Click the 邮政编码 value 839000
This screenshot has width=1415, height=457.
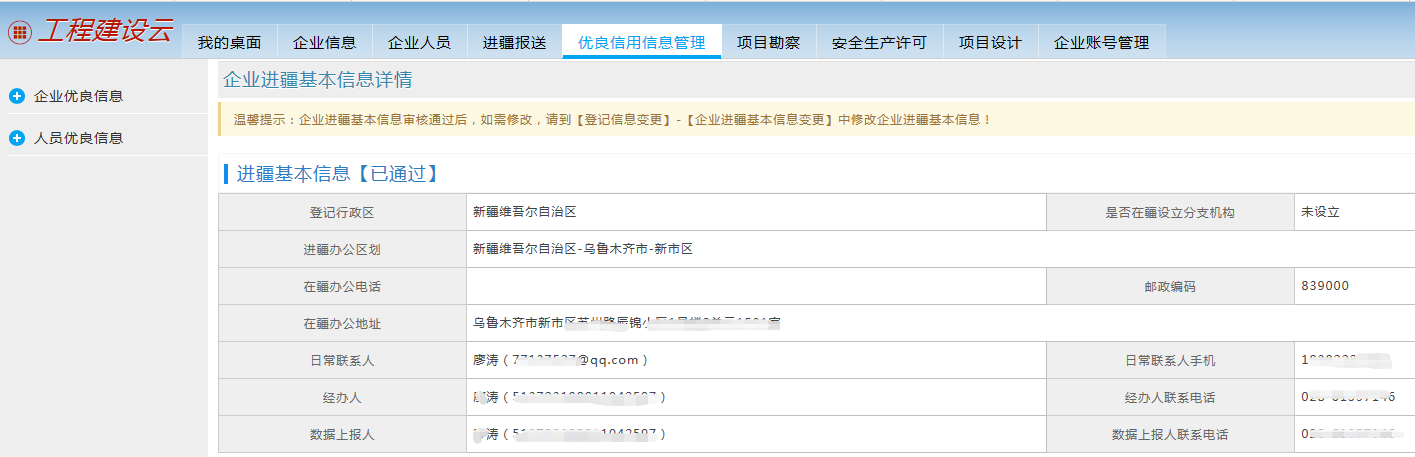pyautogui.click(x=1325, y=286)
